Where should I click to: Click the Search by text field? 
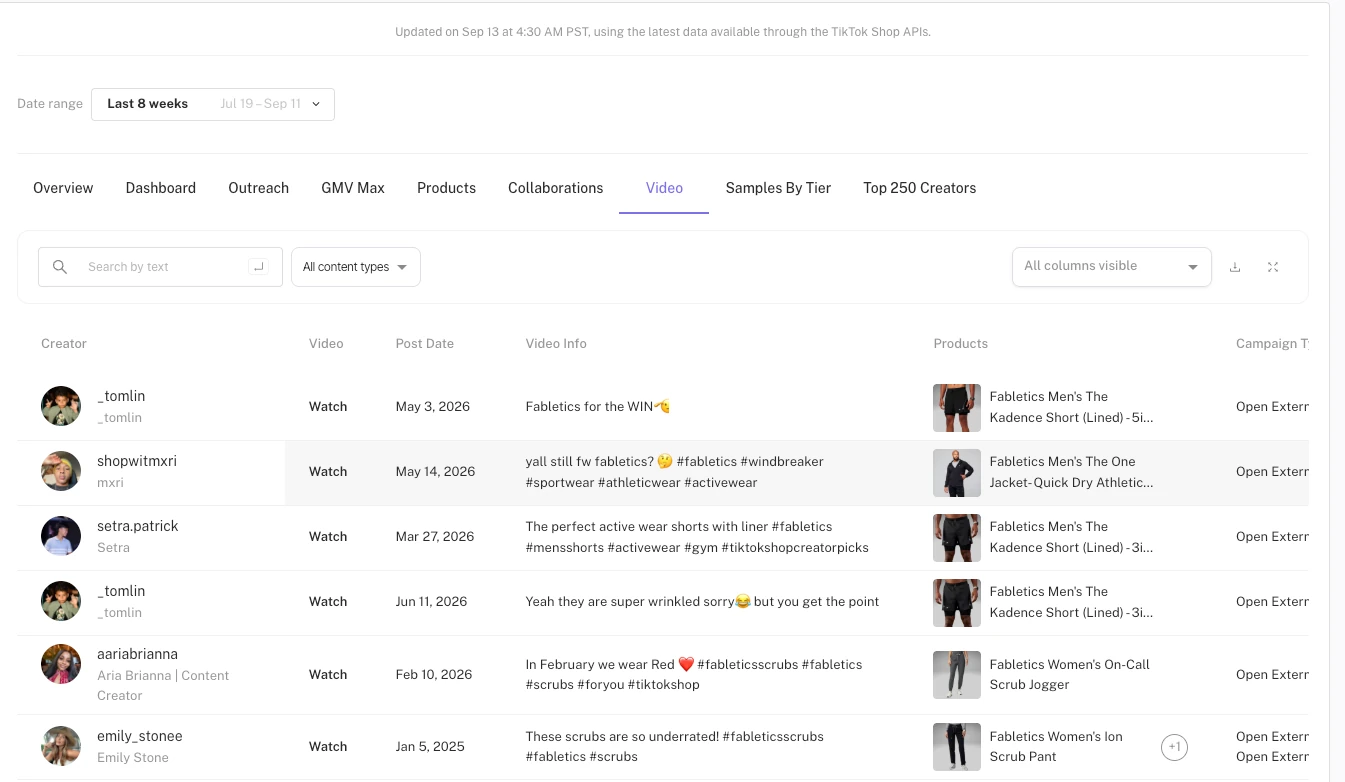click(x=160, y=267)
